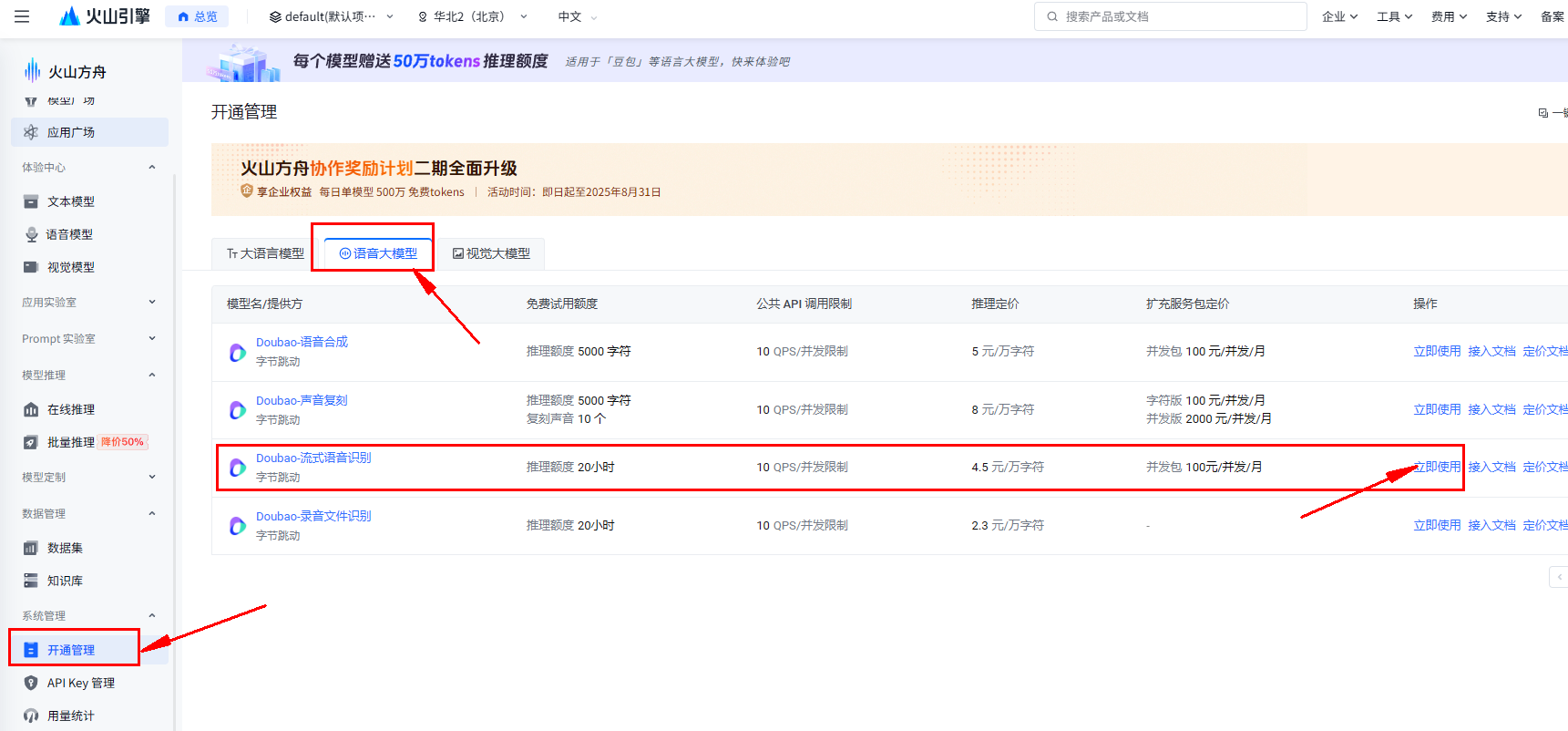Open the 费用 top menu
This screenshot has width=1568, height=731.
tap(1449, 16)
